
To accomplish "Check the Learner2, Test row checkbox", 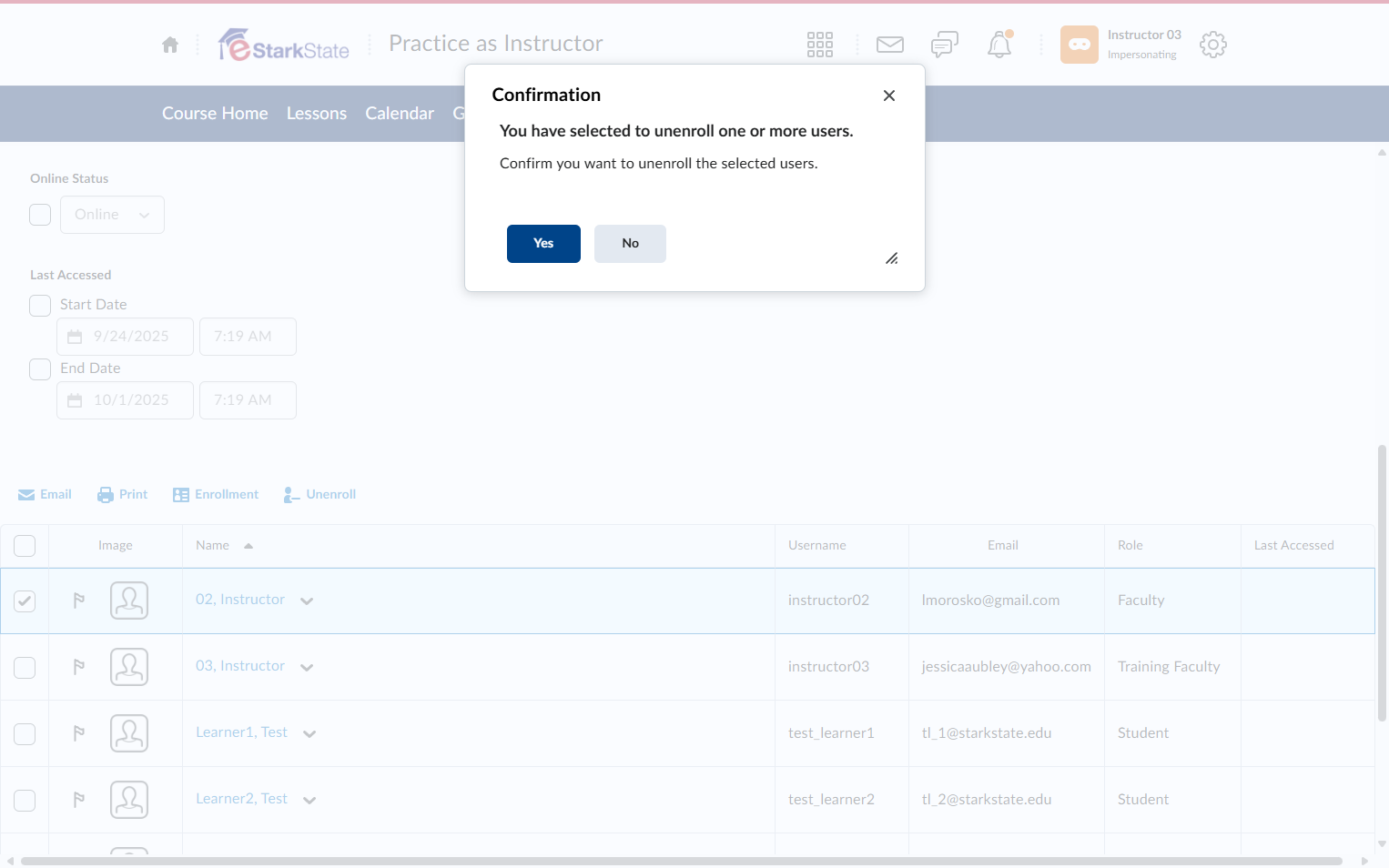I will (25, 800).
